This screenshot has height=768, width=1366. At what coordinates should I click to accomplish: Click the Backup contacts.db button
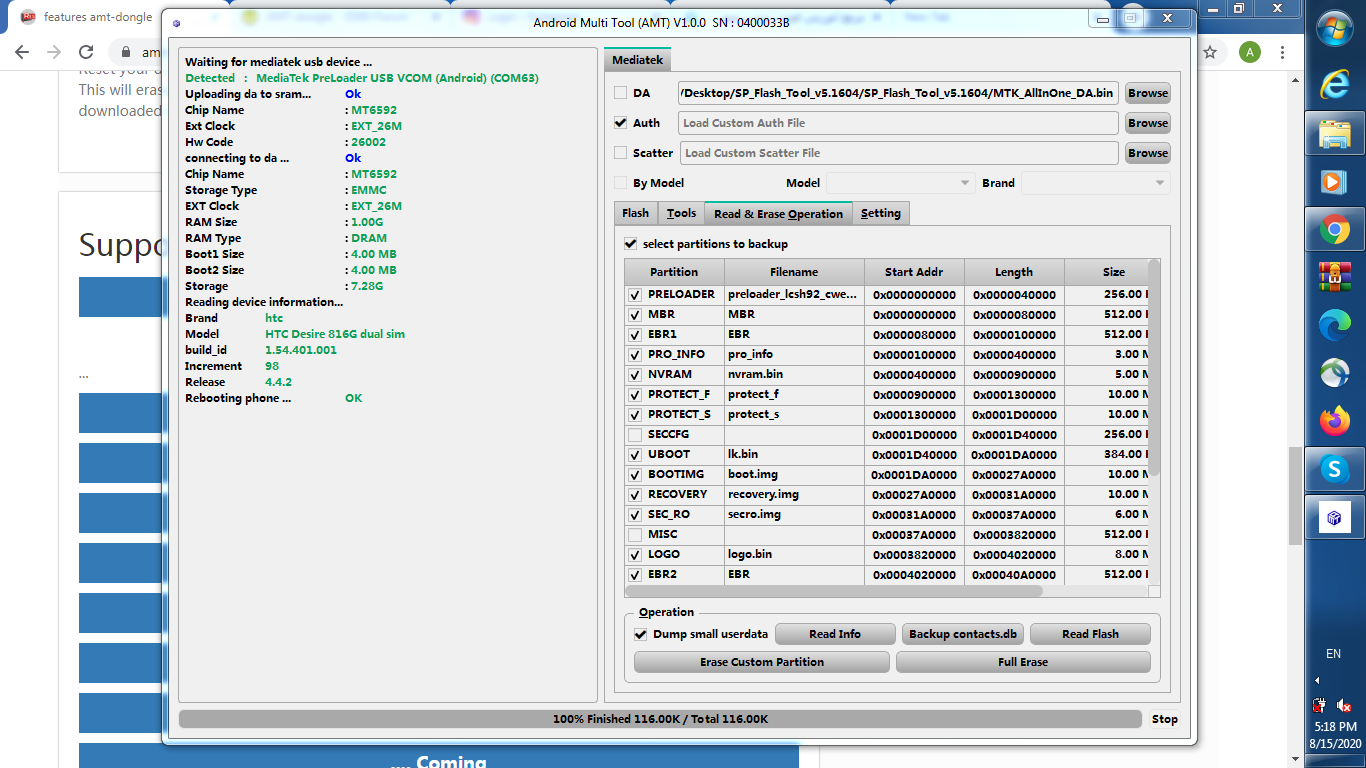tap(963, 634)
